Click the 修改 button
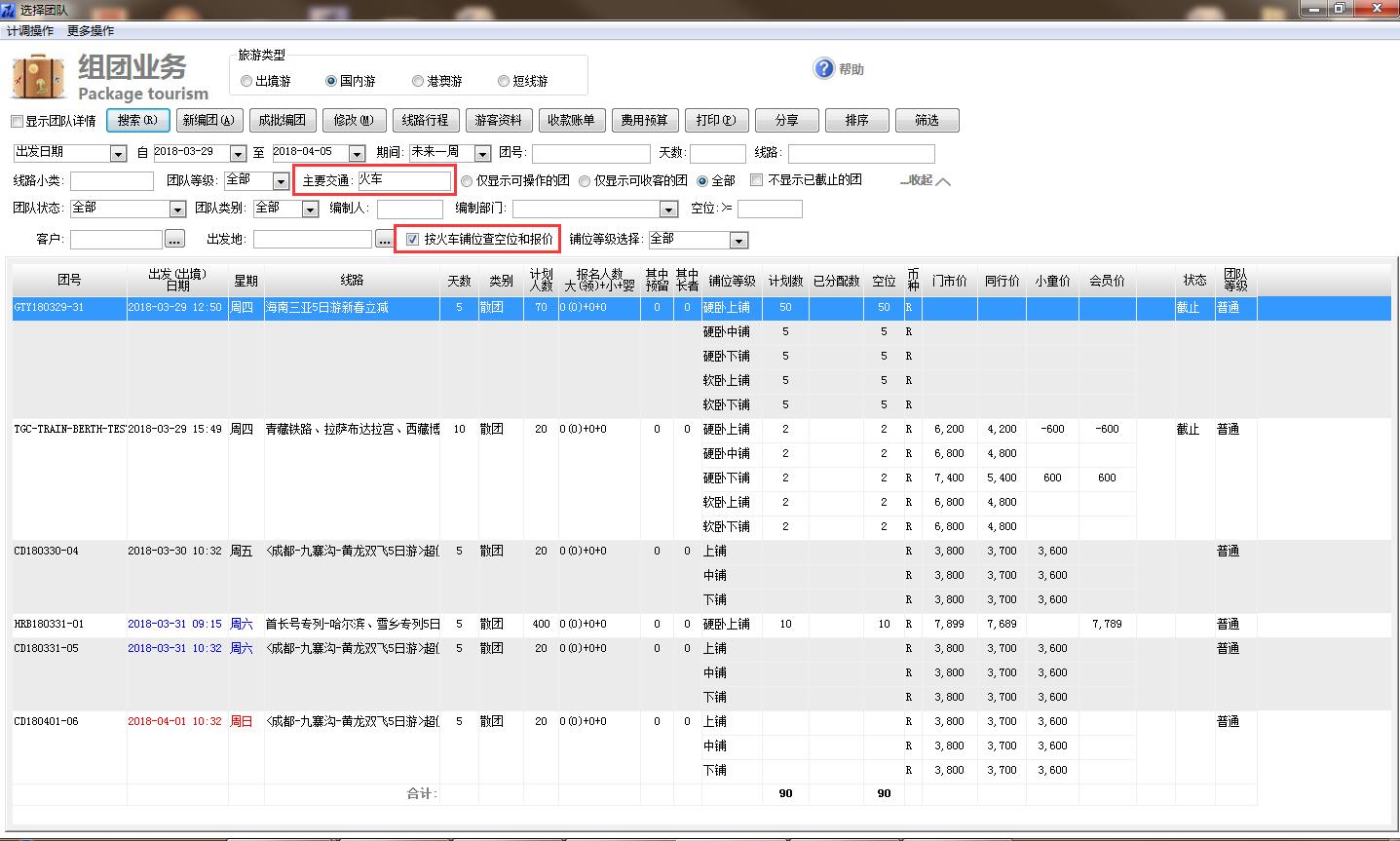 point(354,120)
